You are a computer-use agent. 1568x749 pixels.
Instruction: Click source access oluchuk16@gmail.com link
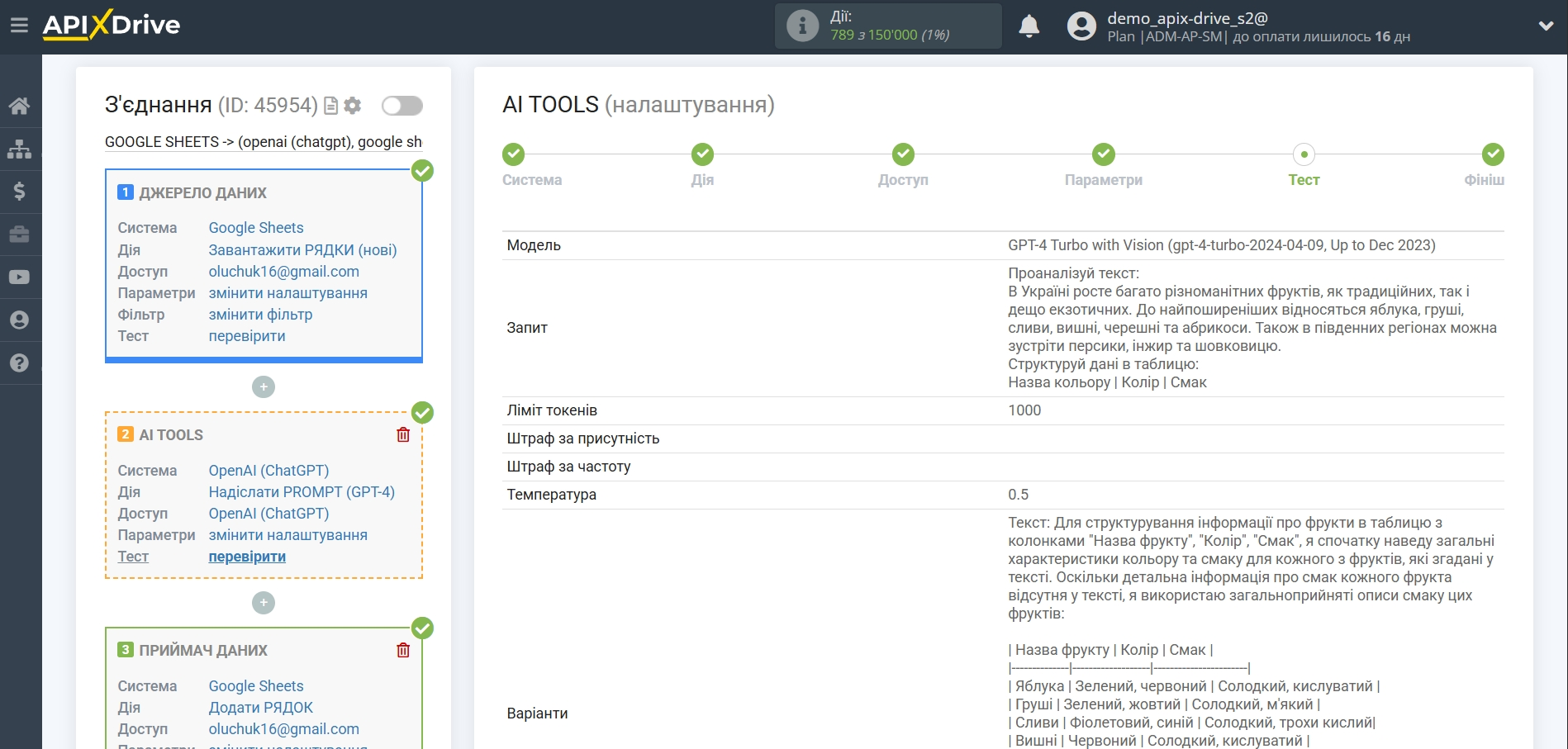tap(283, 272)
